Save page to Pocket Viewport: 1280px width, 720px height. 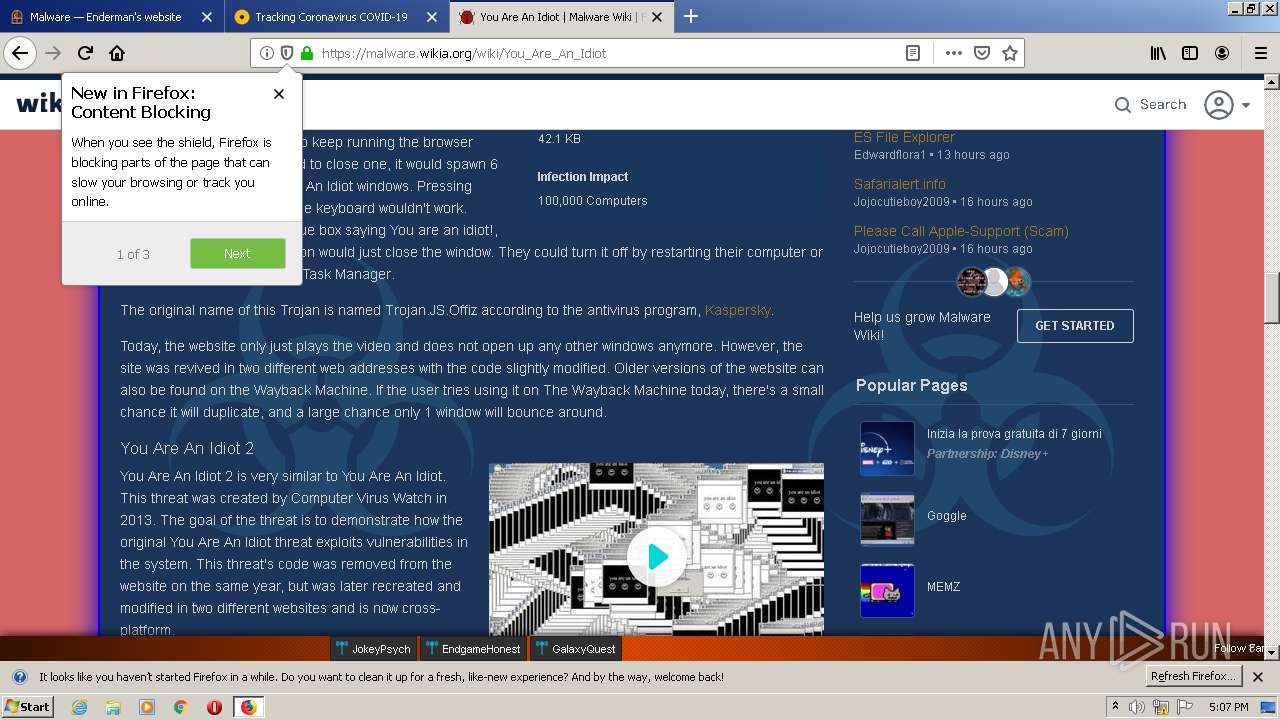click(982, 53)
